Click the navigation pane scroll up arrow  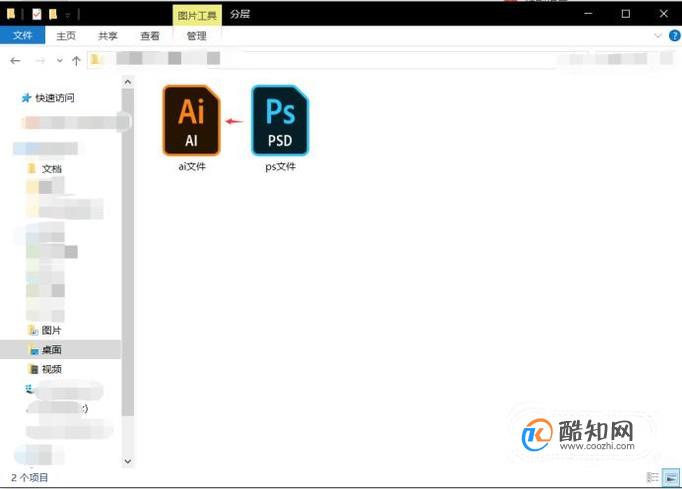(x=128, y=82)
